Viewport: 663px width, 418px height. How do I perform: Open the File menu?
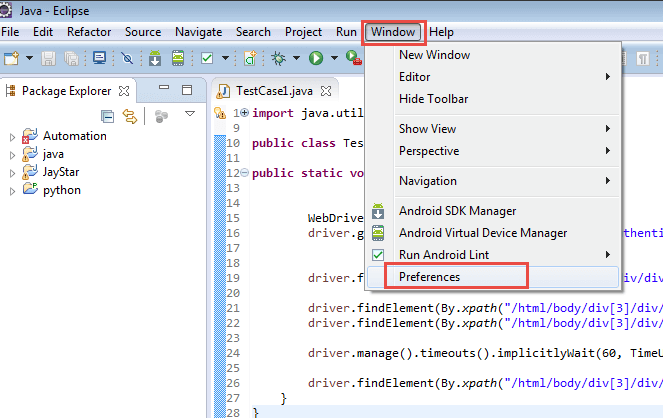tap(10, 32)
